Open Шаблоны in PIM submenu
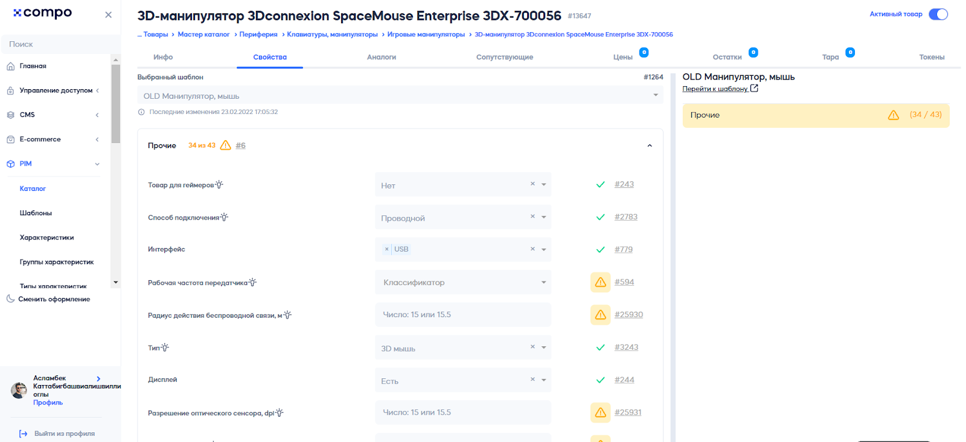This screenshot has width=966, height=442. point(36,213)
